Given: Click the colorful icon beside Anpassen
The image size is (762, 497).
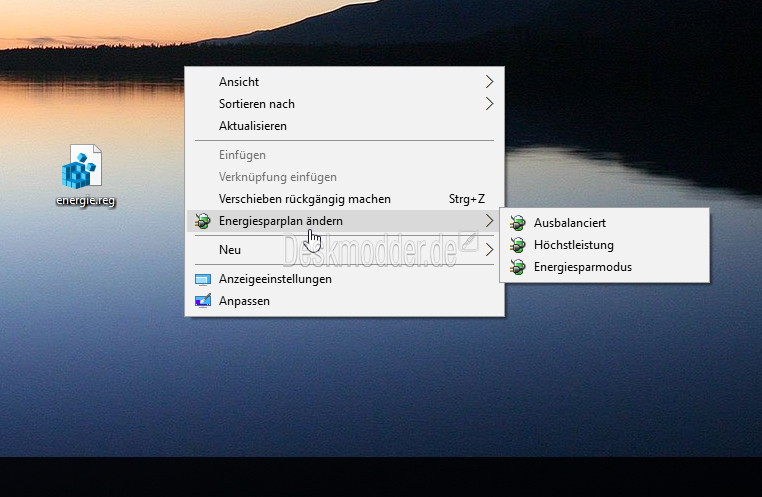Looking at the screenshot, I should (203, 301).
